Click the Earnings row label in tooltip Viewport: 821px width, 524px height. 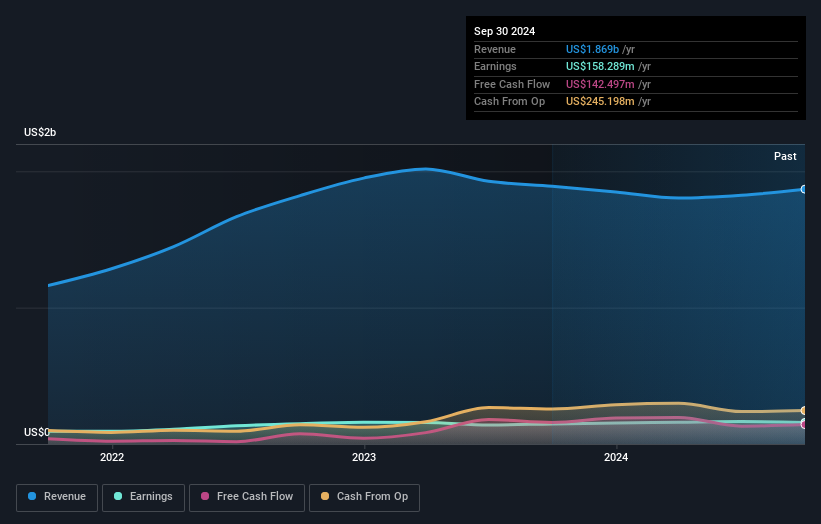tap(495, 66)
